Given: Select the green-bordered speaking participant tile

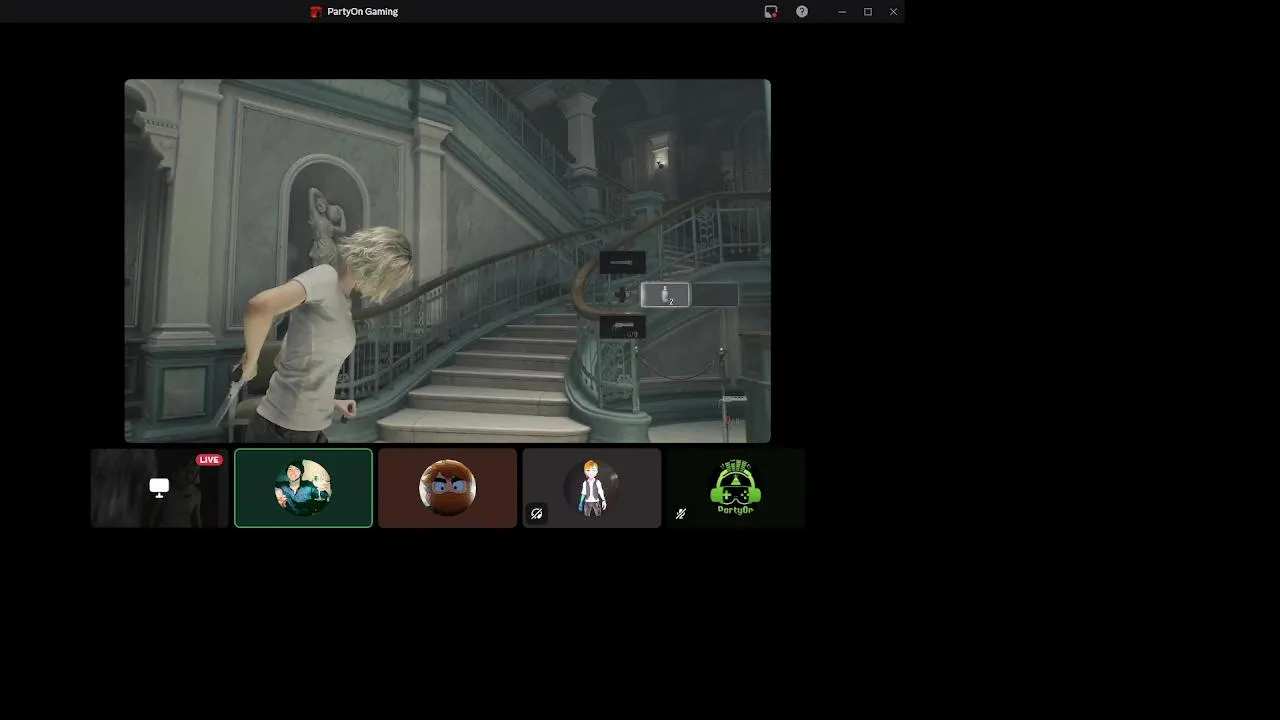Looking at the screenshot, I should [303, 488].
